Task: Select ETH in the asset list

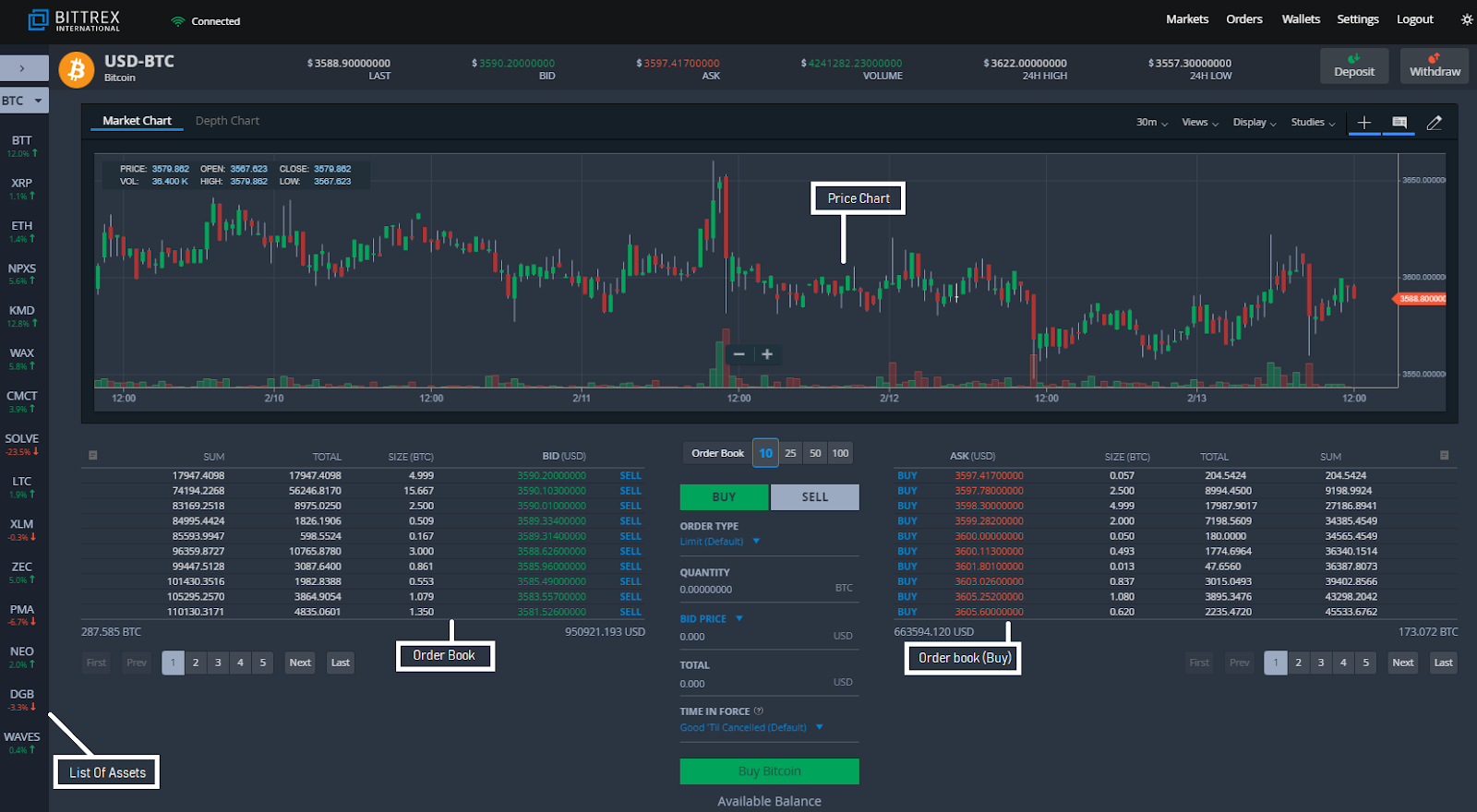Action: 22,231
